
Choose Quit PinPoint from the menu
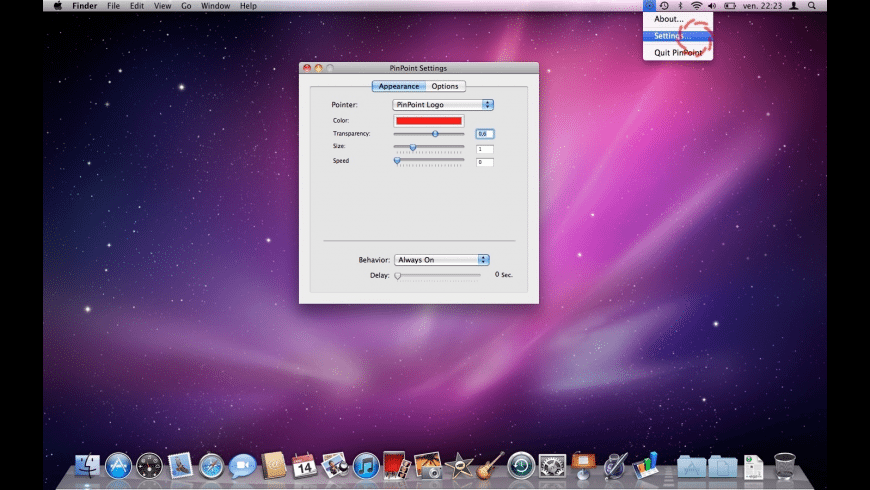tap(677, 53)
